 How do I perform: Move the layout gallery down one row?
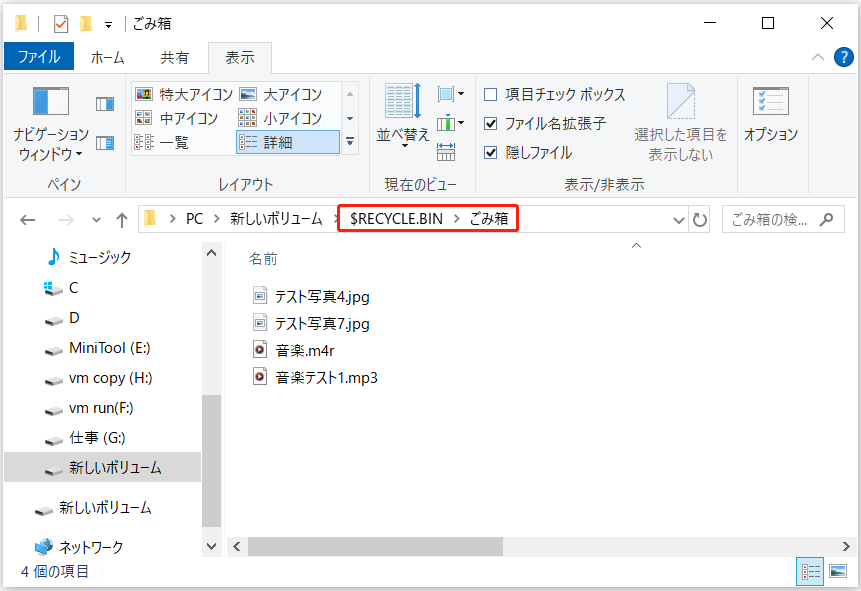click(350, 118)
